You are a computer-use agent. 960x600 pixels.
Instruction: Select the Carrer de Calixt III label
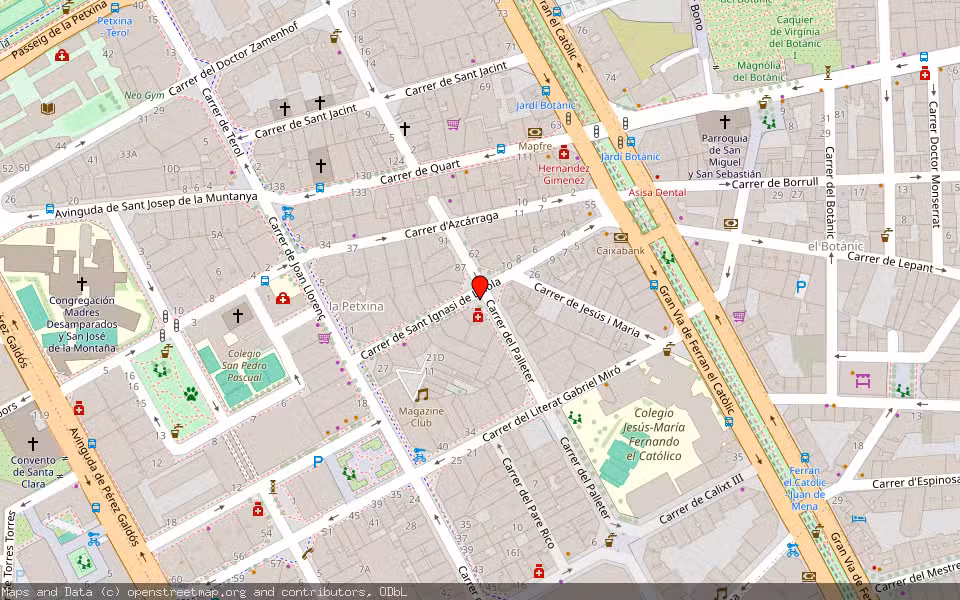701,499
